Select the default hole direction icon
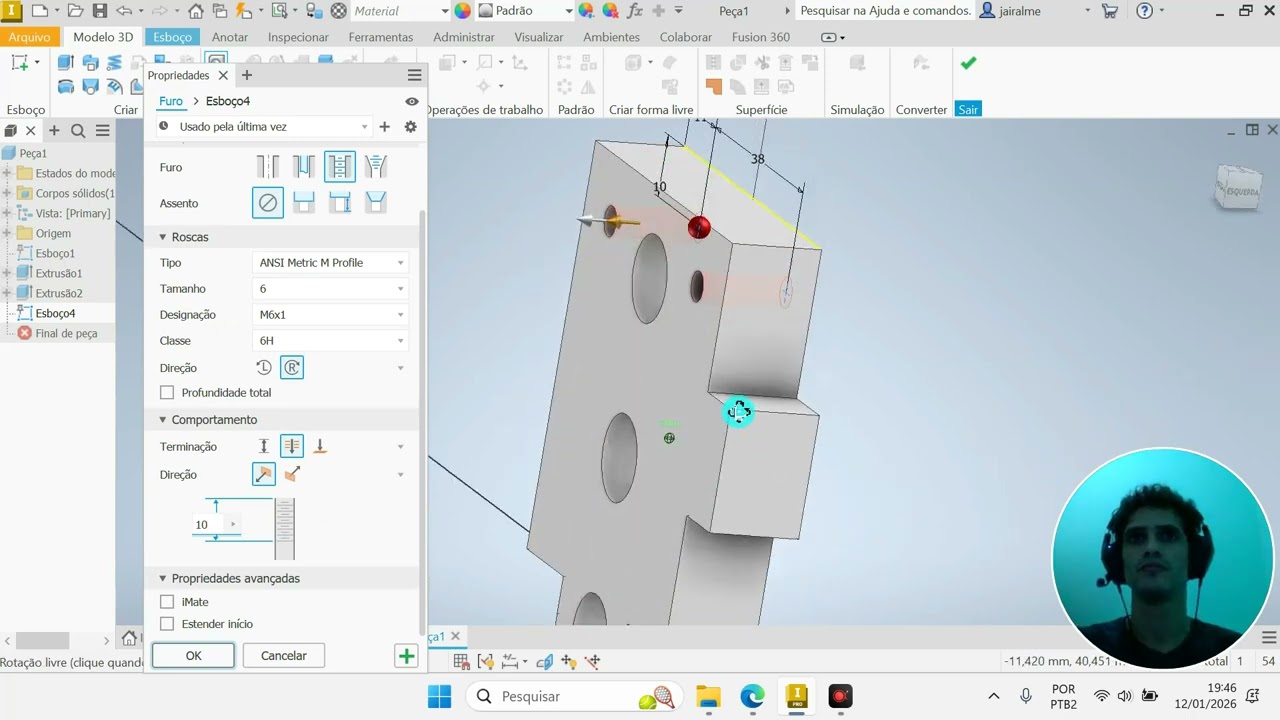The image size is (1280, 720). [x=264, y=475]
